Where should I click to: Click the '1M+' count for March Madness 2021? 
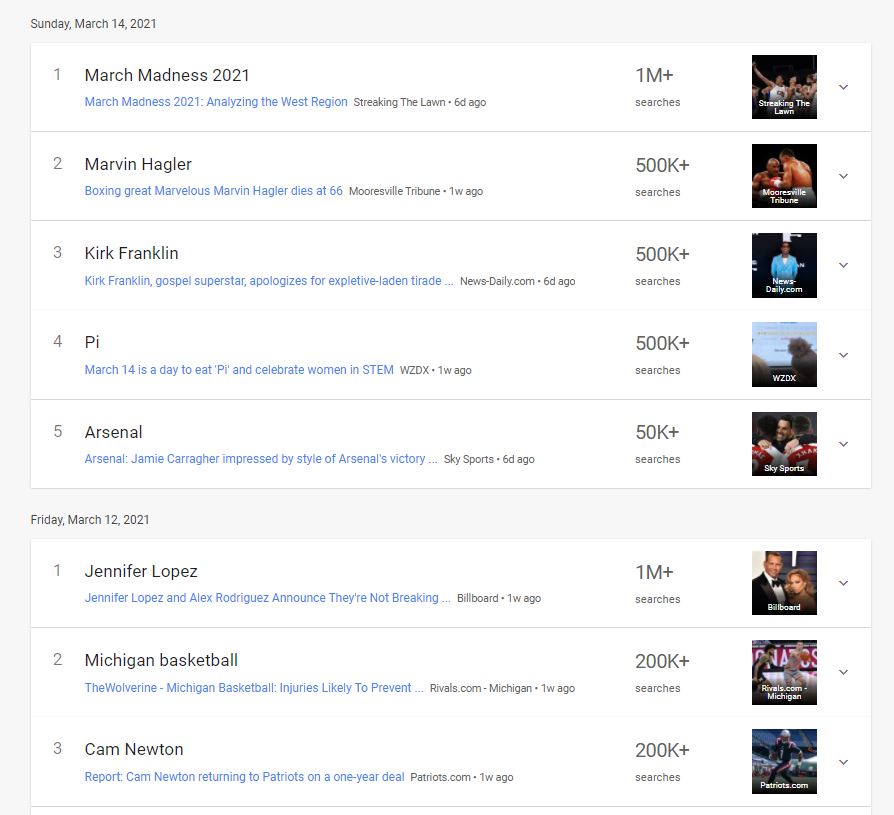(x=655, y=75)
